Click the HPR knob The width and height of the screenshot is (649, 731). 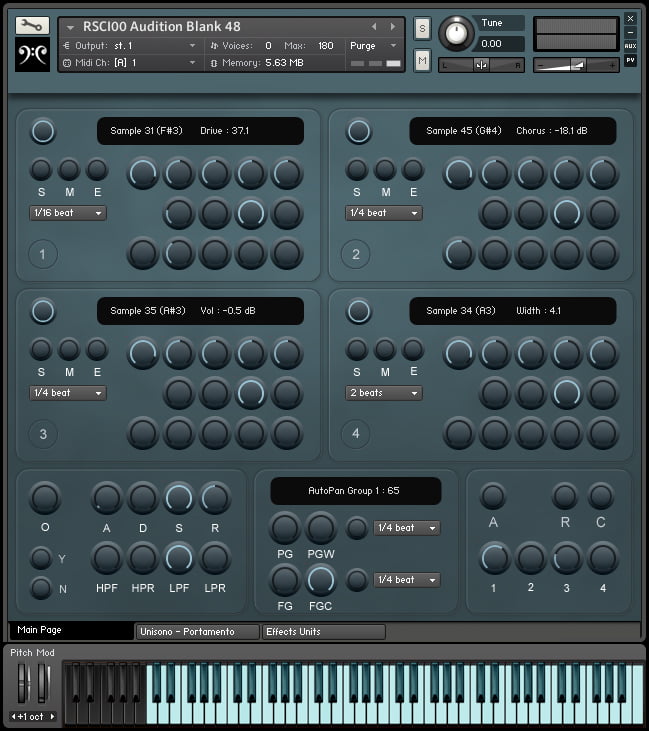143,559
